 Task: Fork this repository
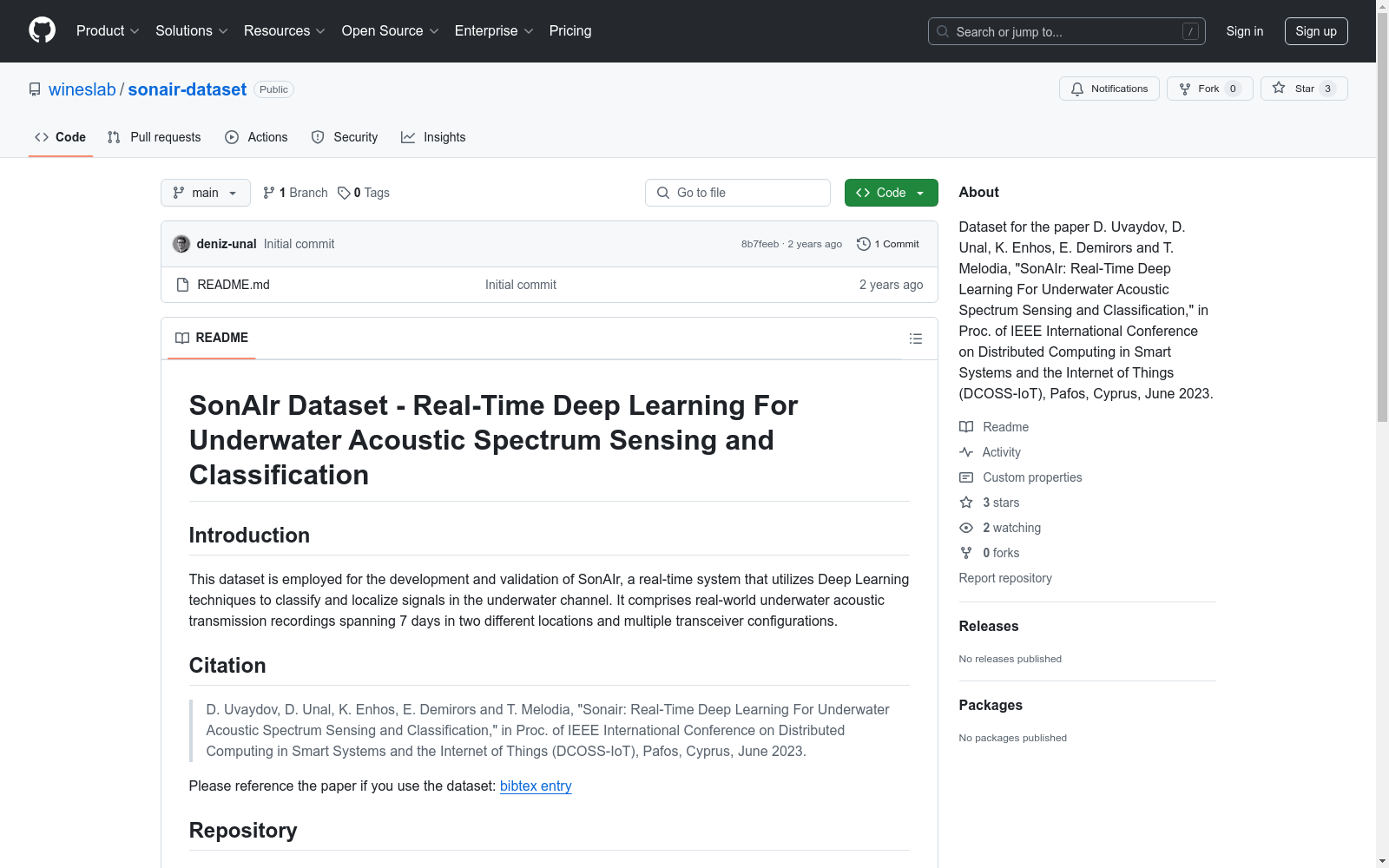1209,89
